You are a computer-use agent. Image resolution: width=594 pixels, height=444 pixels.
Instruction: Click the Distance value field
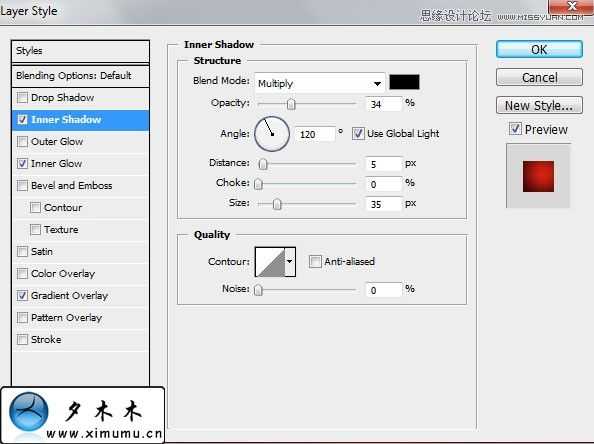(x=383, y=164)
